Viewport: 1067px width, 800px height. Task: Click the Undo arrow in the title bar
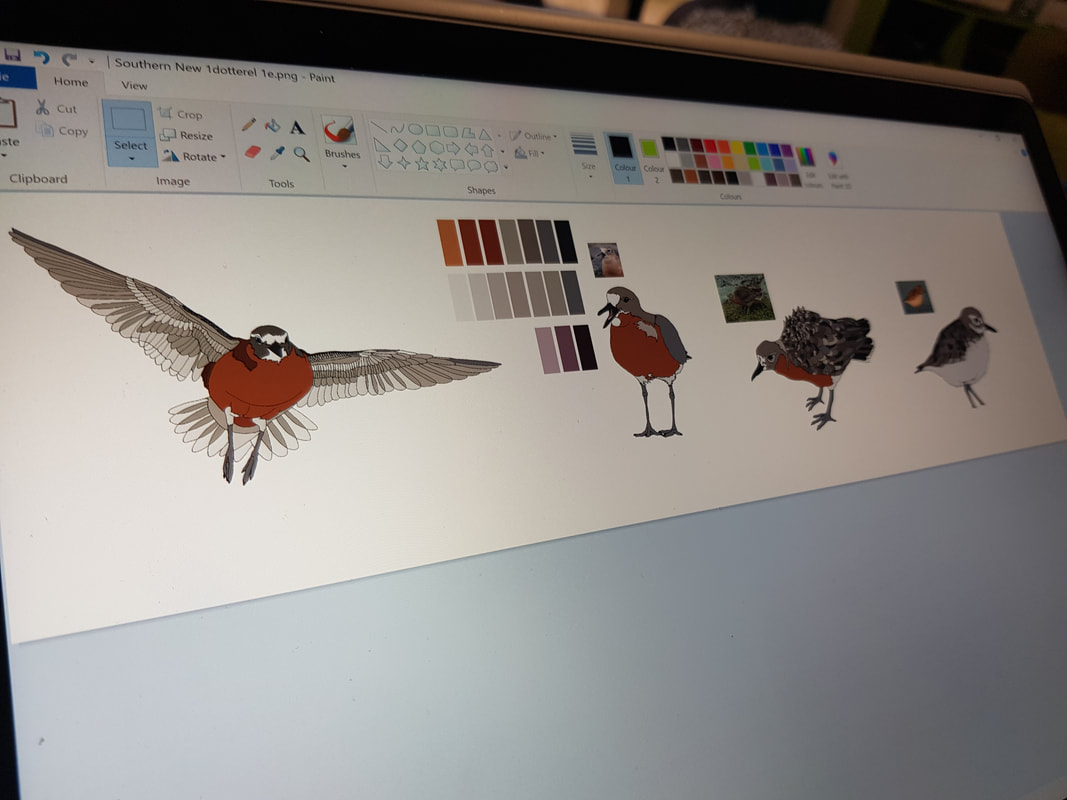click(x=42, y=57)
